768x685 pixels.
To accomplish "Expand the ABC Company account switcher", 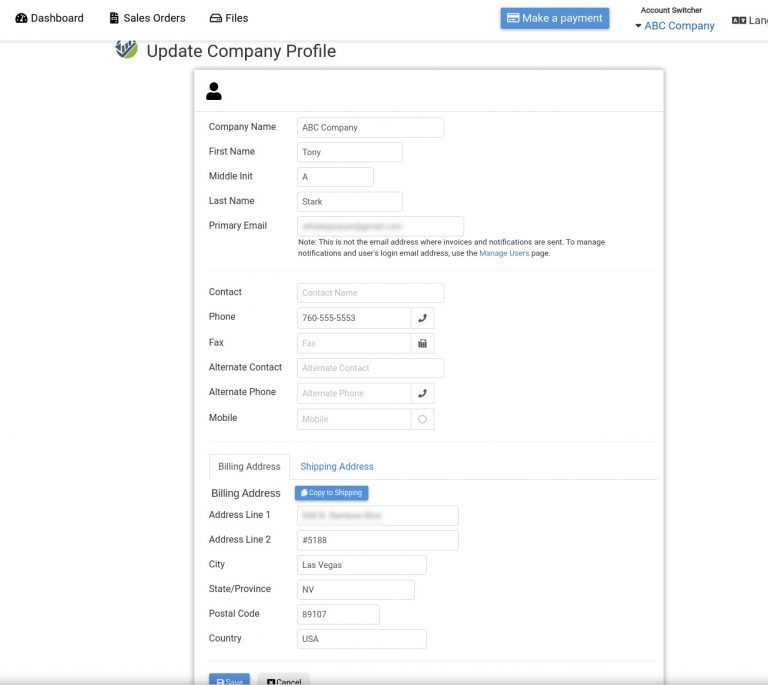I will 674,25.
